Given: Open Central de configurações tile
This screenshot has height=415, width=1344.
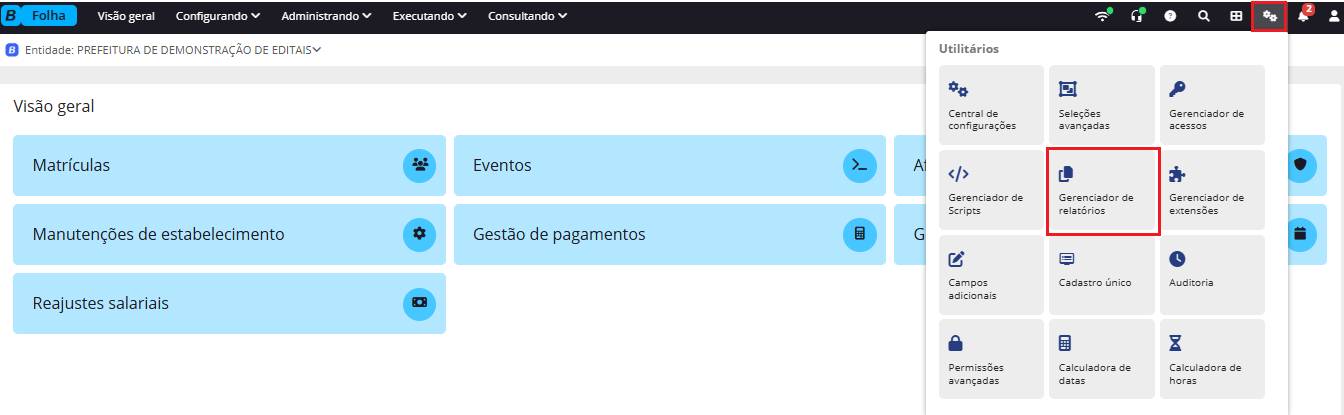Looking at the screenshot, I should tap(992, 106).
